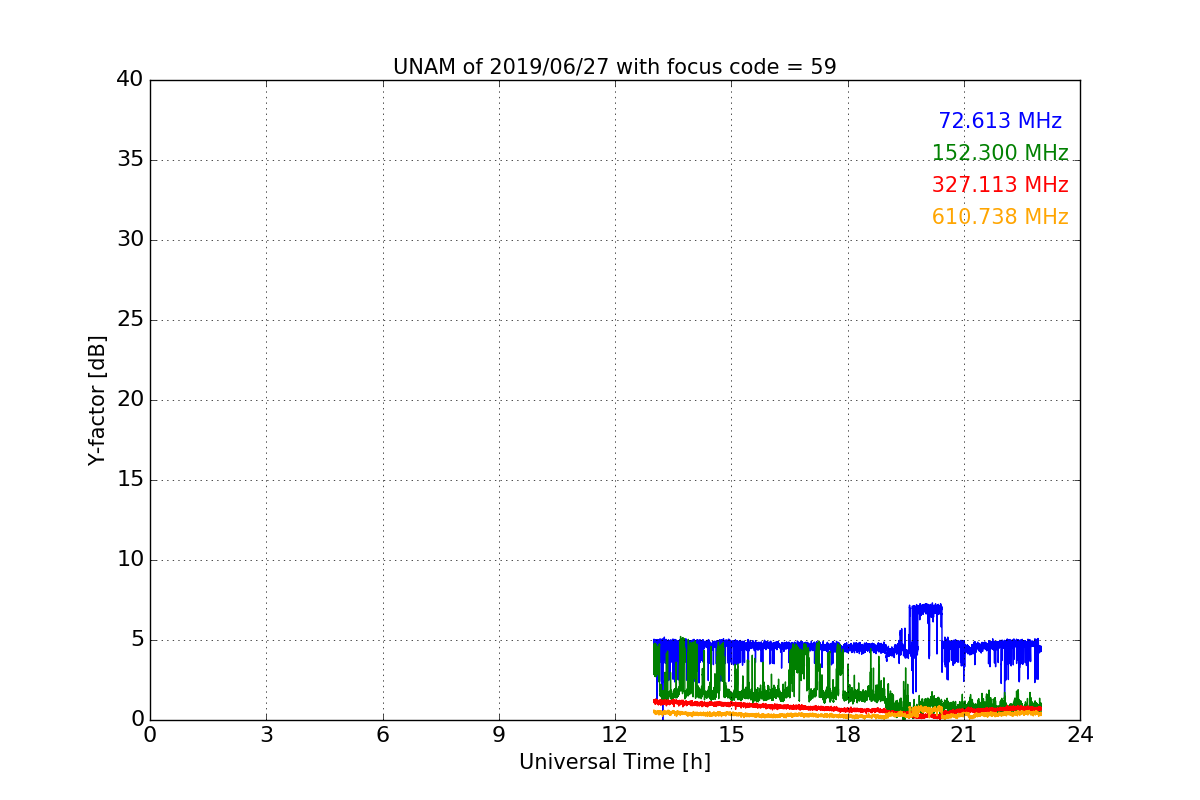Click the blue trace's raised plateau near 20 h

(926, 608)
